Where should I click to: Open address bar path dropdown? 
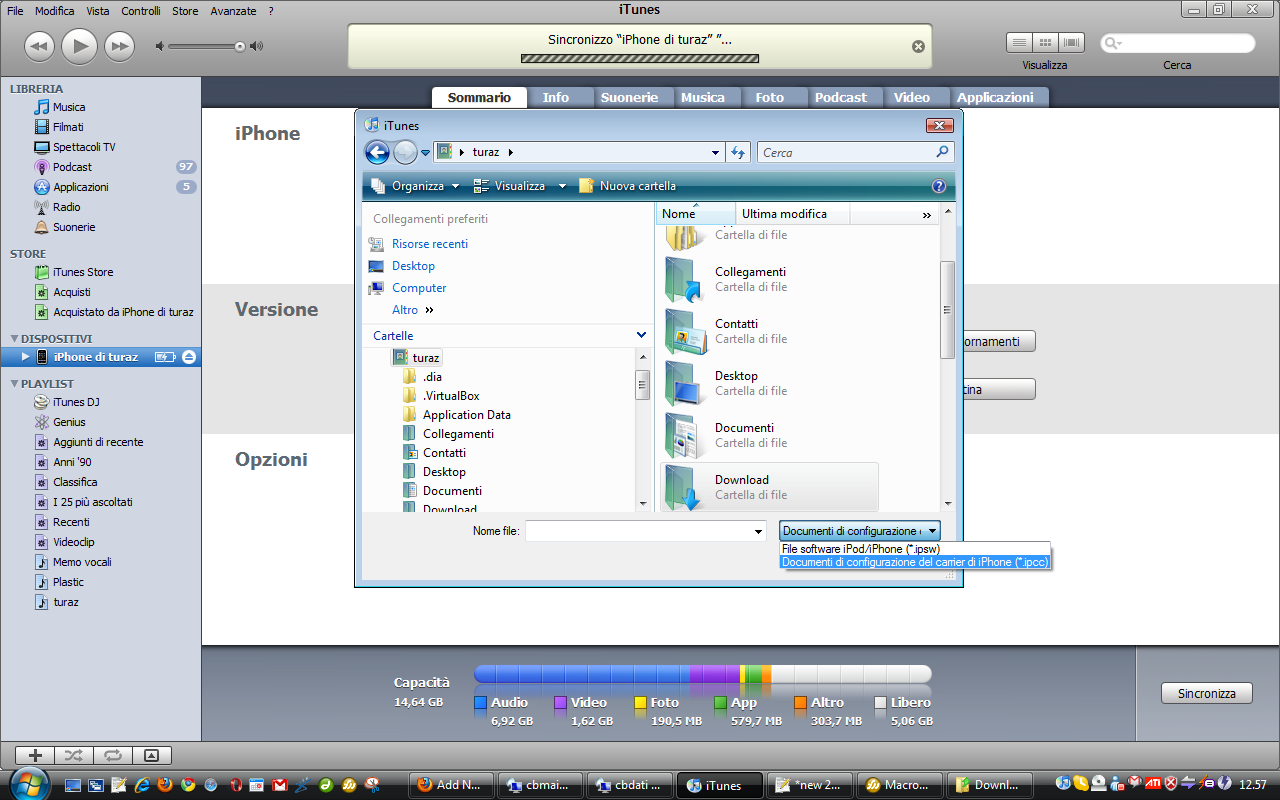715,153
